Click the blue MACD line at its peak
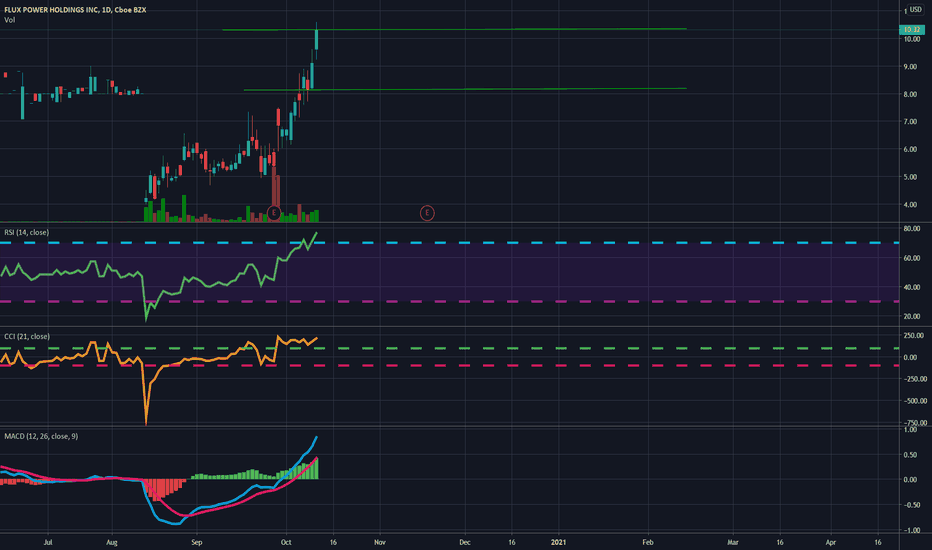The image size is (932, 550). tap(316, 438)
